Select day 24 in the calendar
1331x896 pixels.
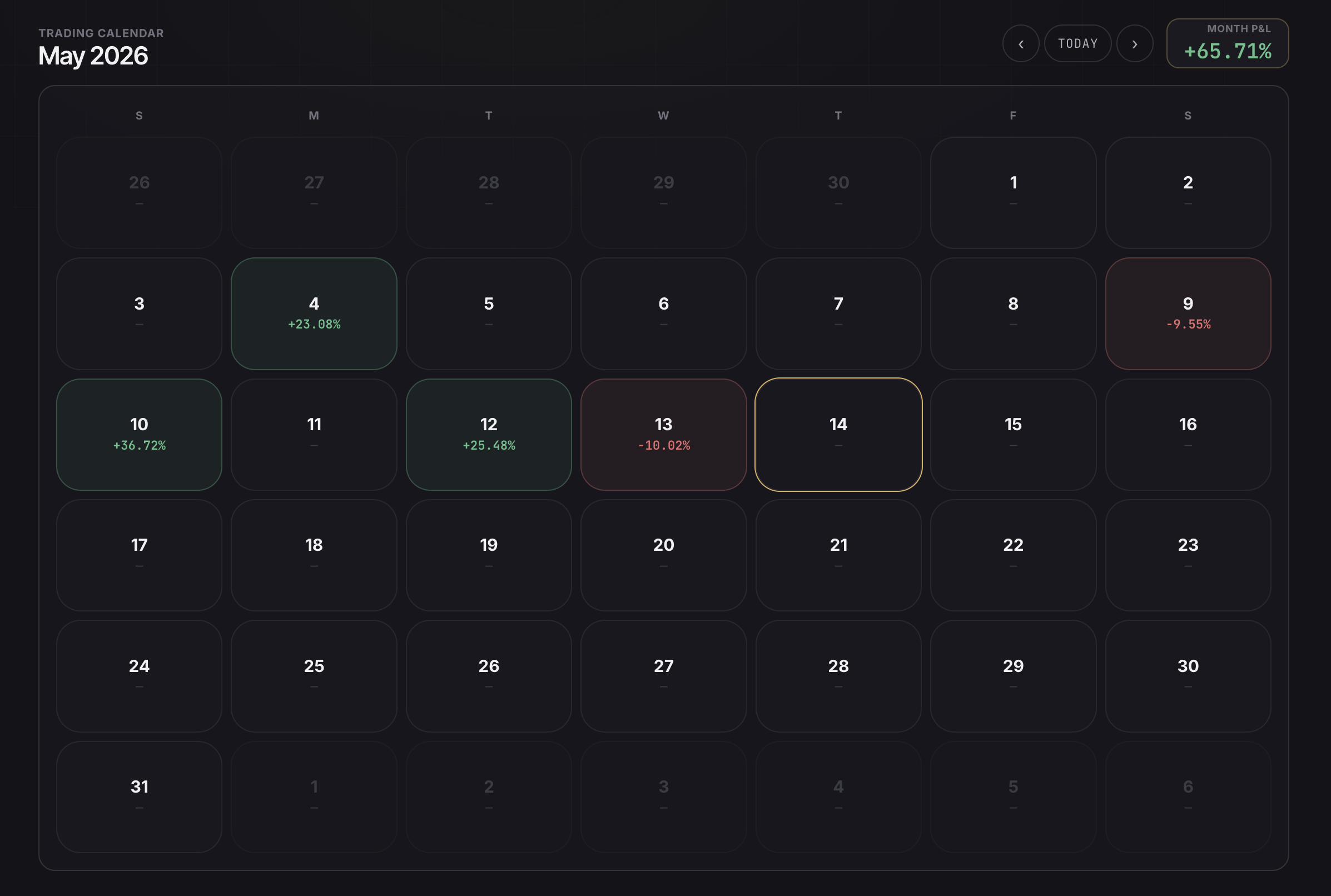tap(139, 676)
